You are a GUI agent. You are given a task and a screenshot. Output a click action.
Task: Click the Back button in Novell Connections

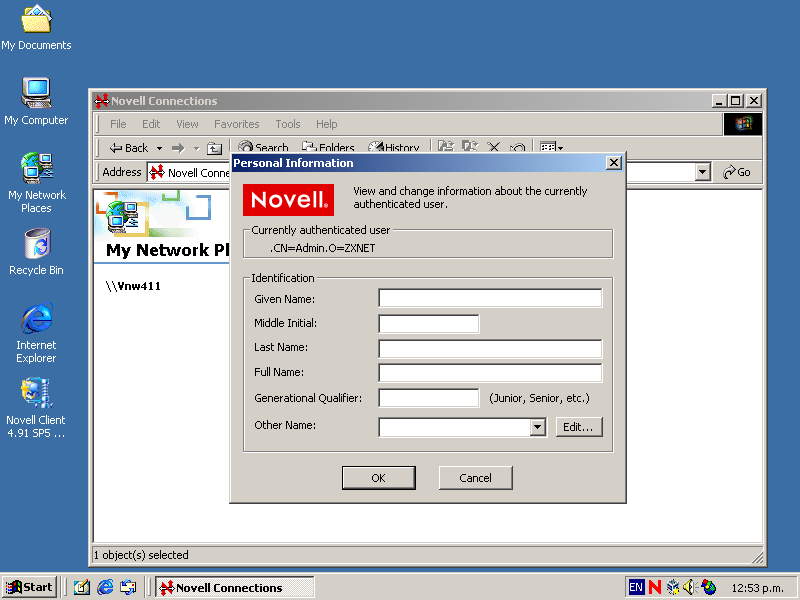[x=129, y=148]
